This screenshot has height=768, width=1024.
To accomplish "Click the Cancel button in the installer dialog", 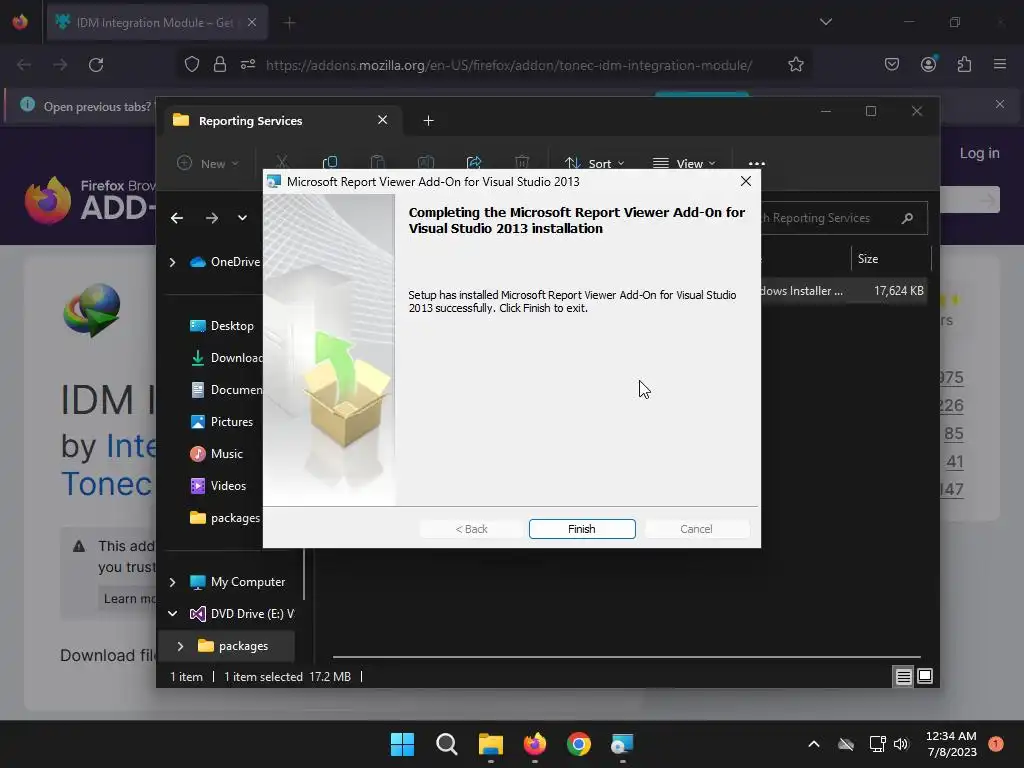I will (x=696, y=529).
